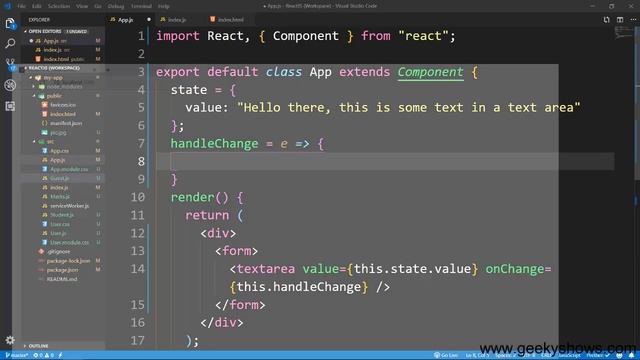Screen dimensions: 640x360
Task: Open the Terminal menu
Action: click(x=141, y=6)
